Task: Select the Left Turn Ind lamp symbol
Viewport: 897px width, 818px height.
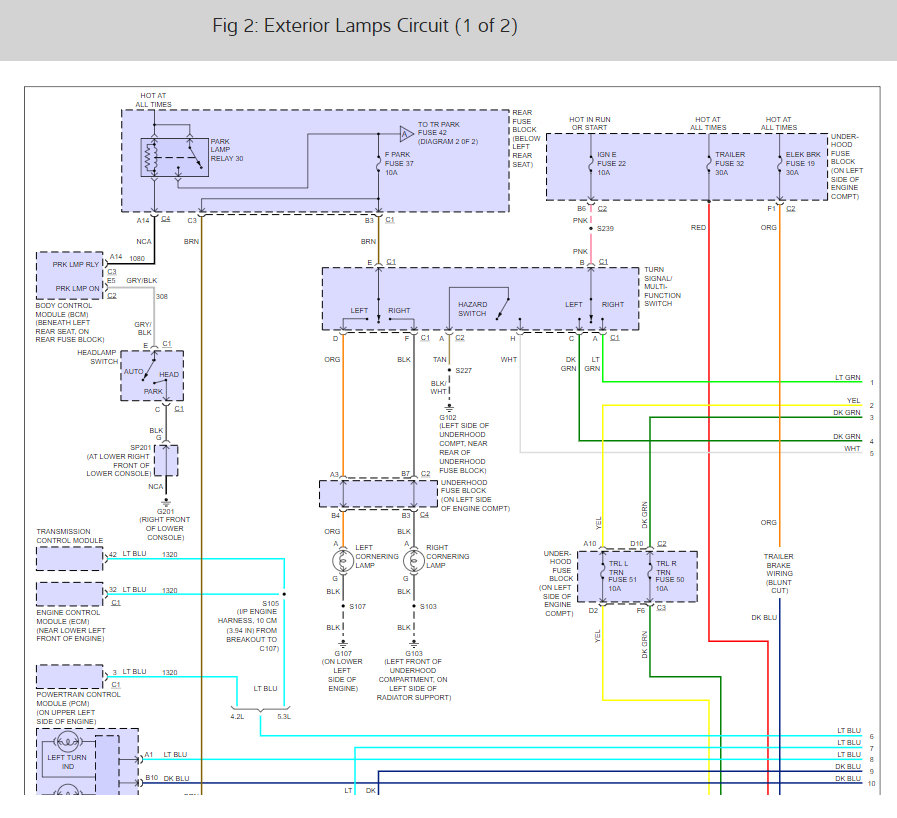Action: coord(70,743)
